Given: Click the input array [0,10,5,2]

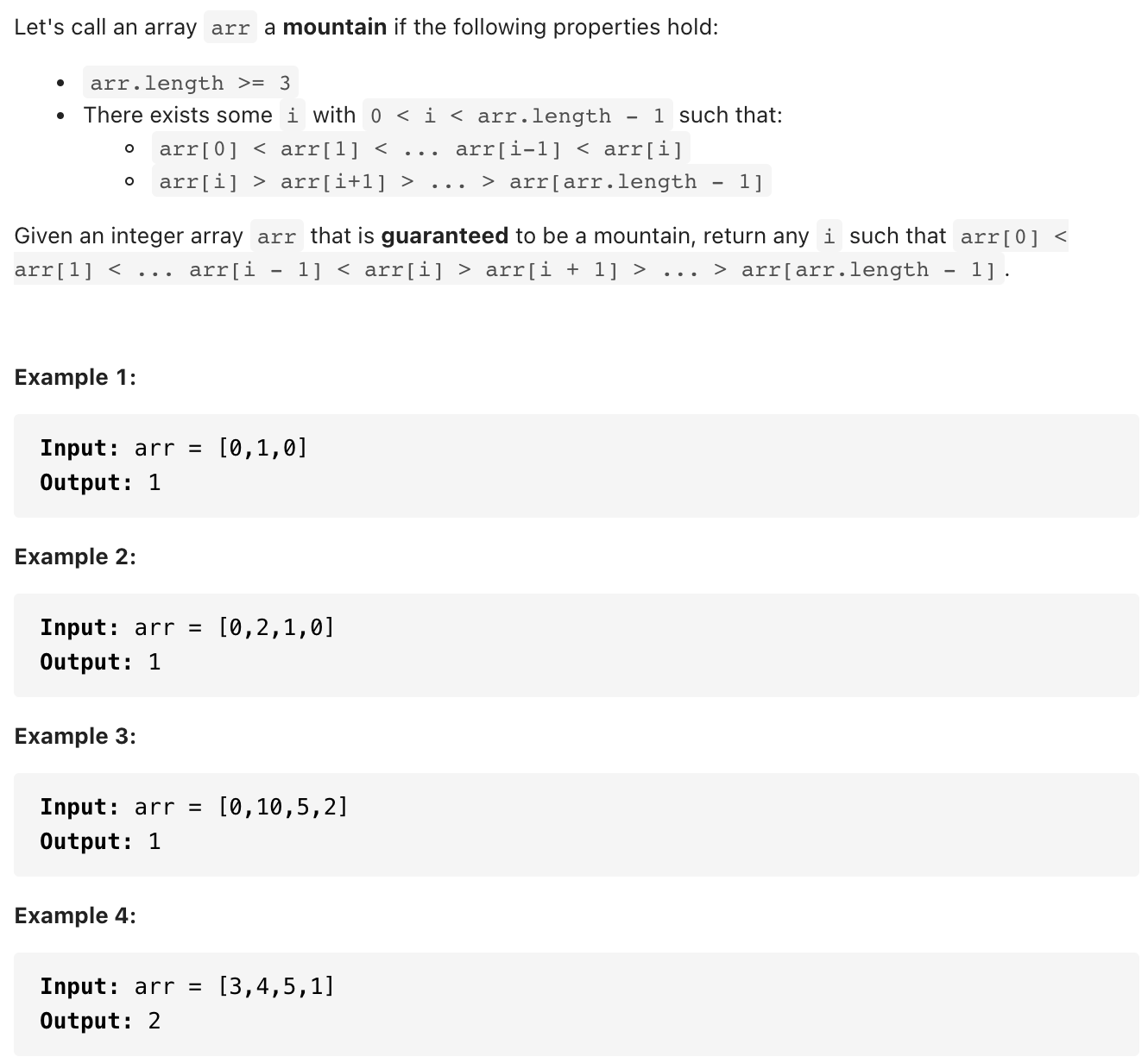Looking at the screenshot, I should point(283,807).
